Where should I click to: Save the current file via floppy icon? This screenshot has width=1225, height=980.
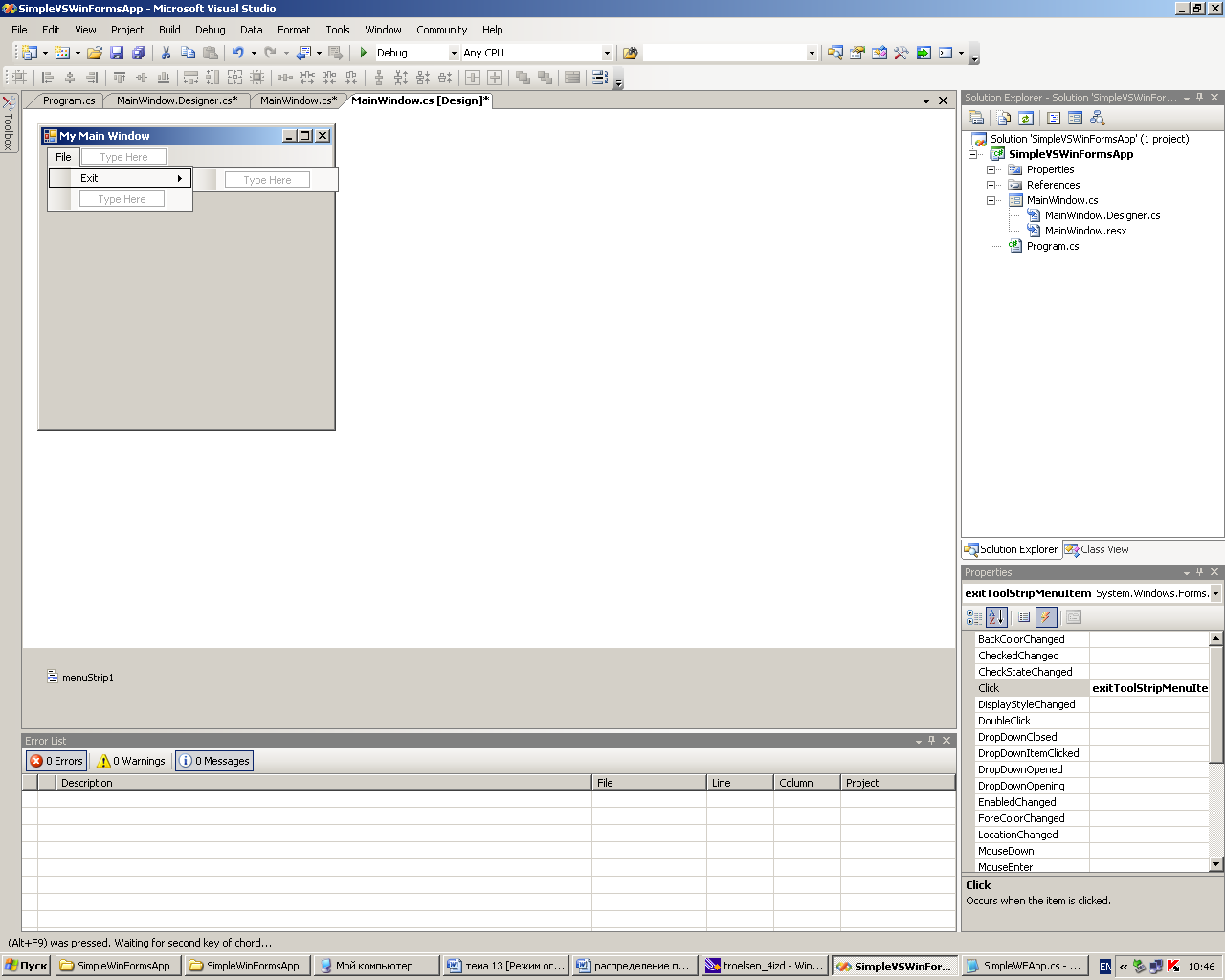click(x=117, y=53)
